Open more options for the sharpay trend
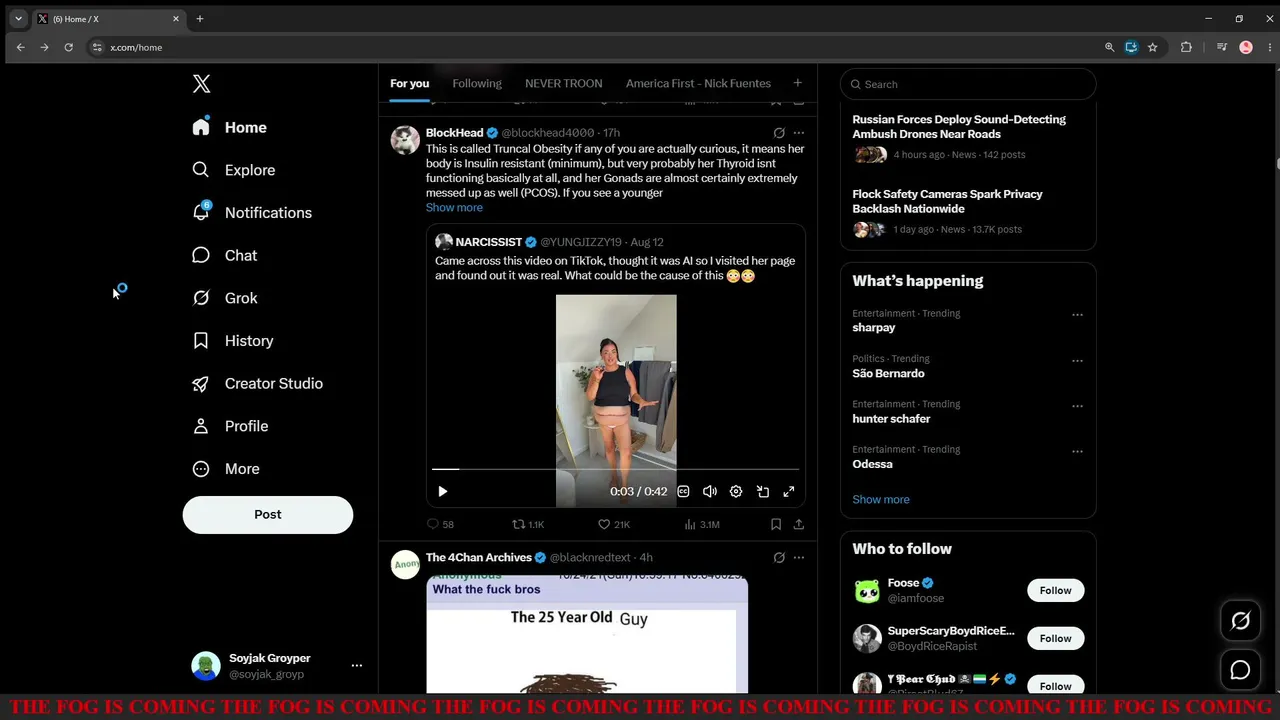This screenshot has width=1280, height=720. click(1077, 315)
